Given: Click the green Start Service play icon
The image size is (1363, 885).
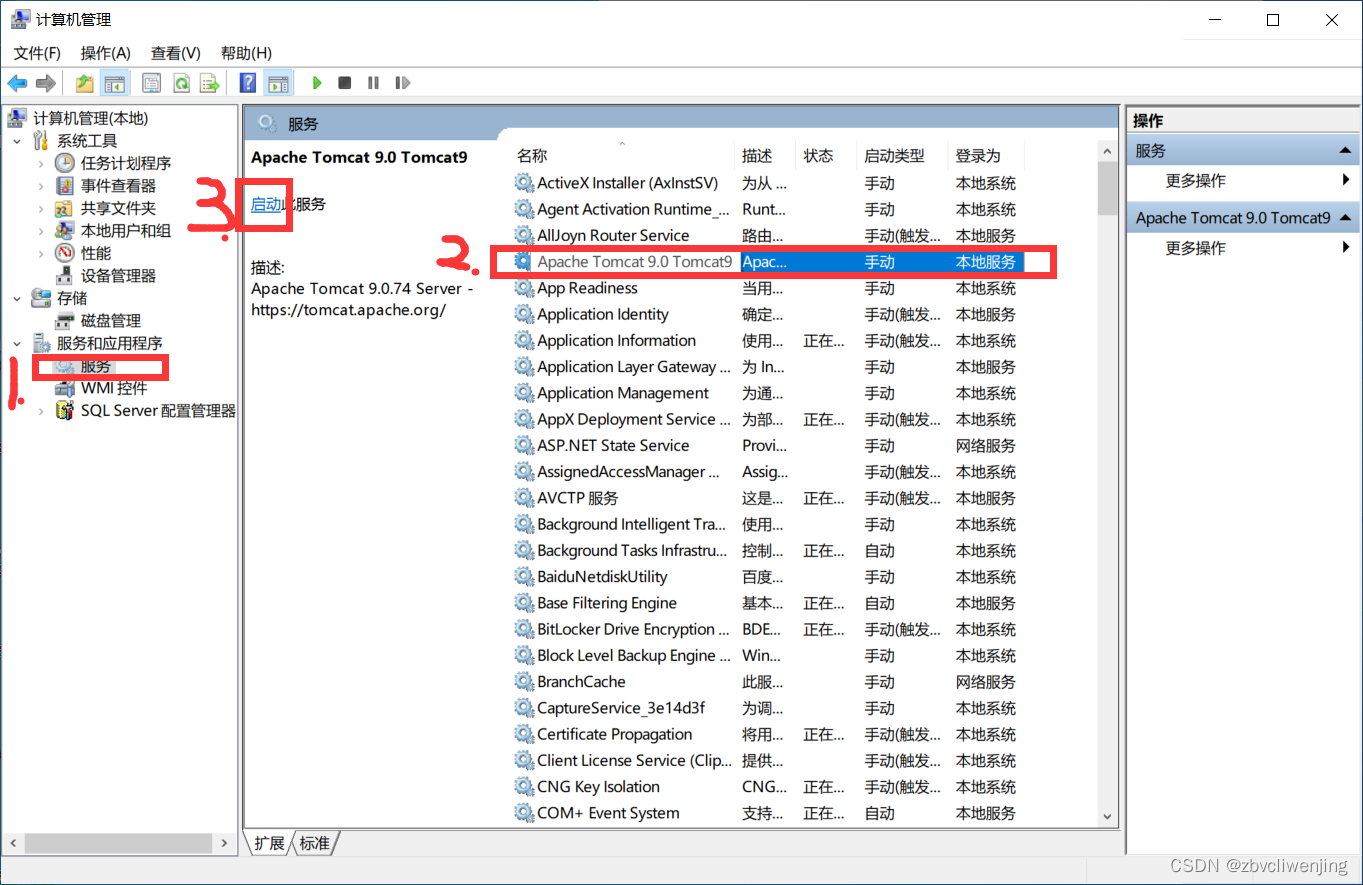Looking at the screenshot, I should coord(317,83).
